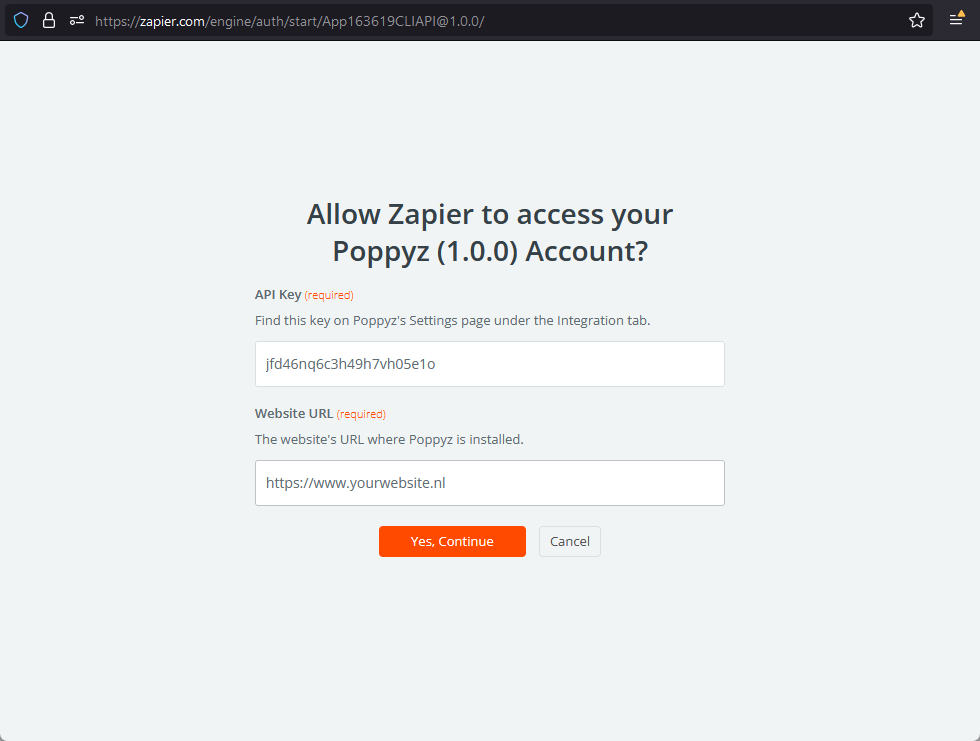Click the Cancel button
Viewport: 980px width, 741px height.
[569, 541]
